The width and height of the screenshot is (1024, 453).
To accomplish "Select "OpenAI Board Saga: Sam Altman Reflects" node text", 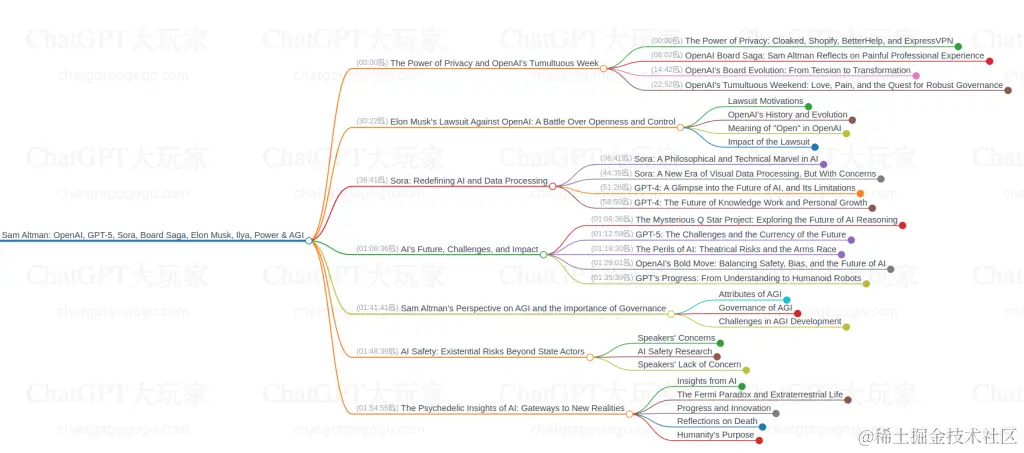I will click(x=835, y=55).
